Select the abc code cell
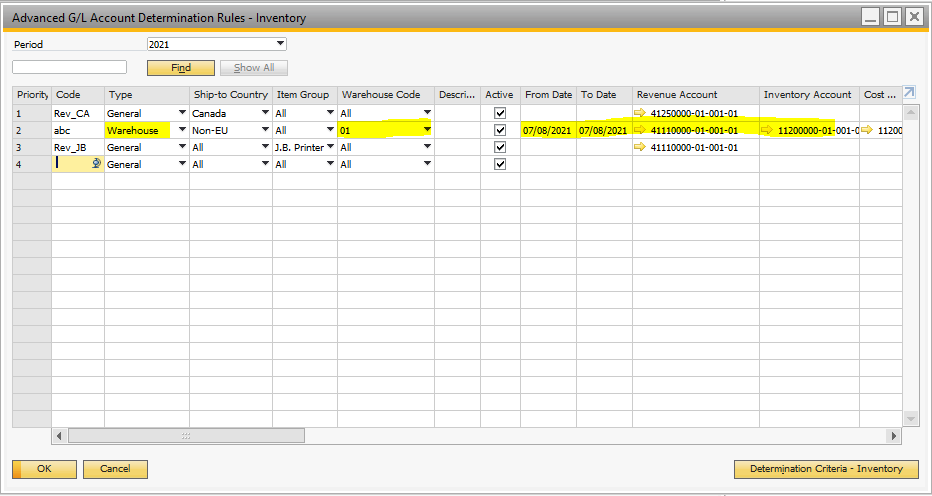Image resolution: width=932 pixels, height=496 pixels. click(78, 130)
